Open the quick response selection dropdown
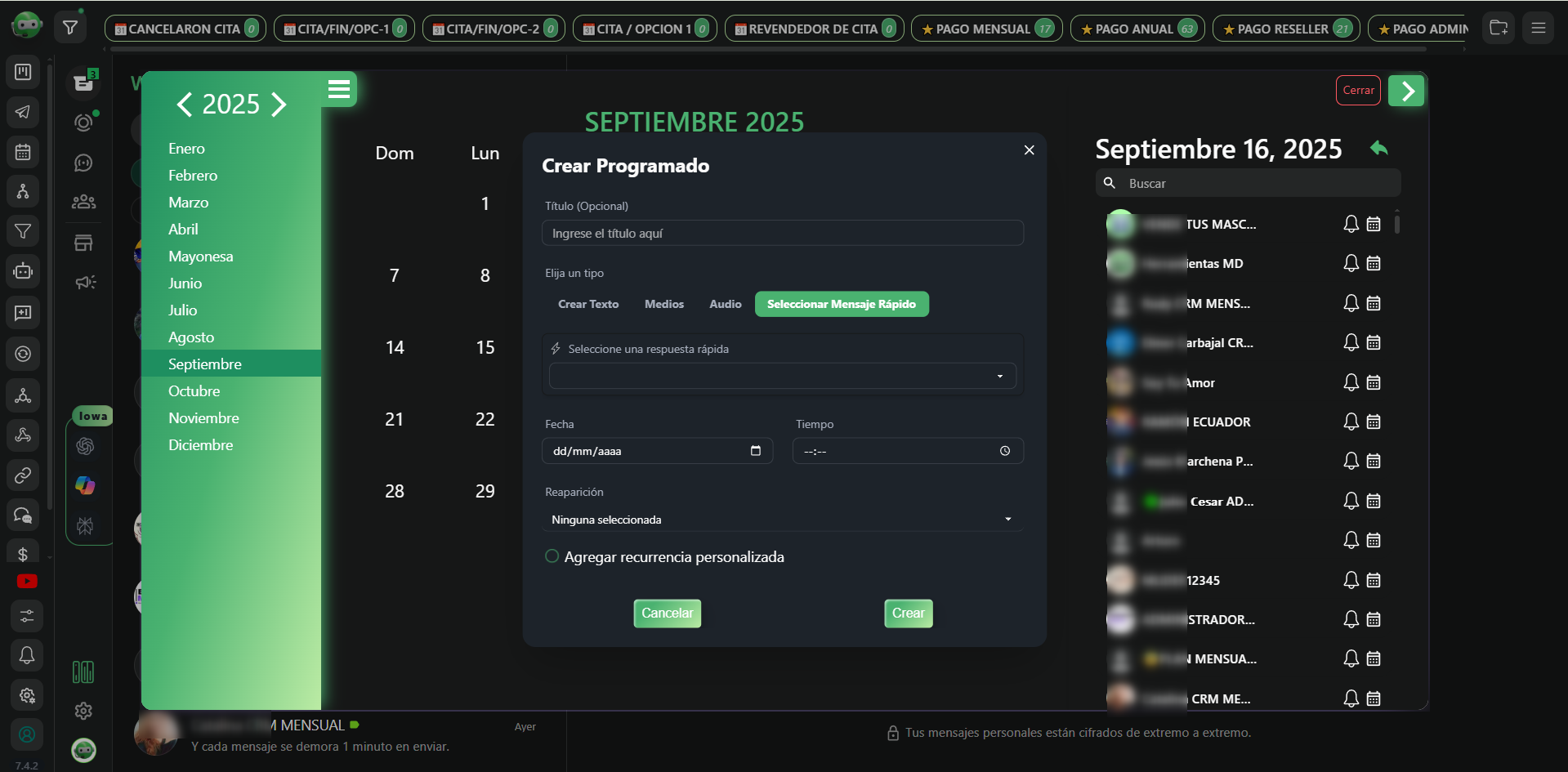 click(782, 376)
